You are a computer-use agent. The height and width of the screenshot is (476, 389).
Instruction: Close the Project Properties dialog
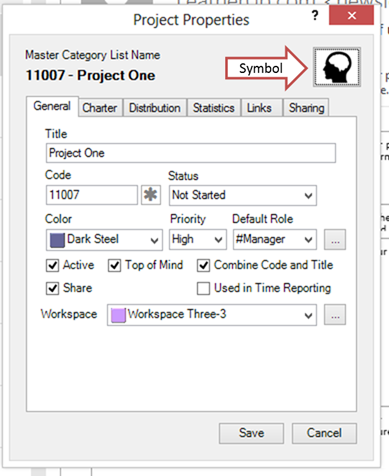[x=351, y=15]
